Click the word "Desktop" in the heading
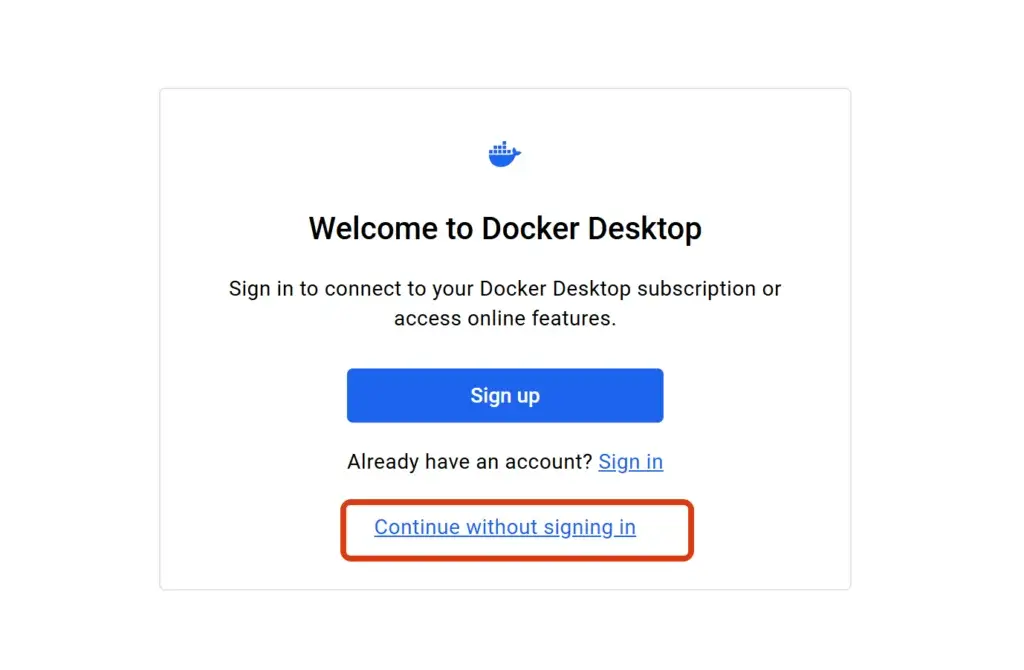Screen dimensions: 1024x670 (644, 229)
